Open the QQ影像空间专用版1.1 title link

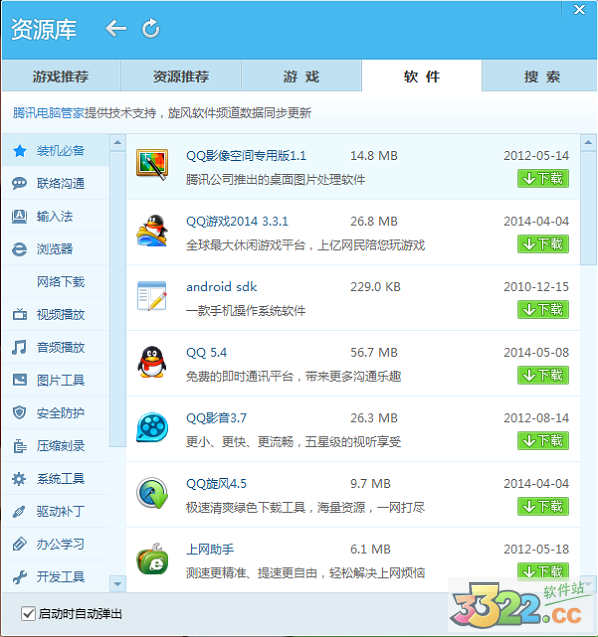[x=246, y=156]
